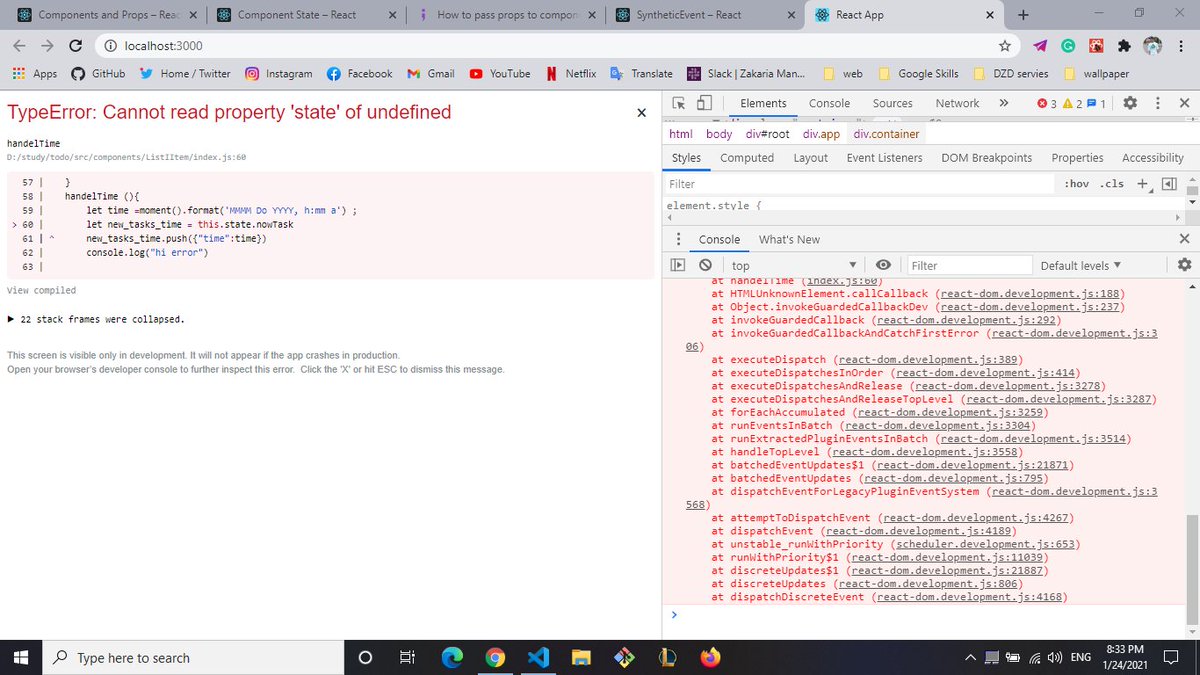Create live expression with the eye icon

coord(883,265)
